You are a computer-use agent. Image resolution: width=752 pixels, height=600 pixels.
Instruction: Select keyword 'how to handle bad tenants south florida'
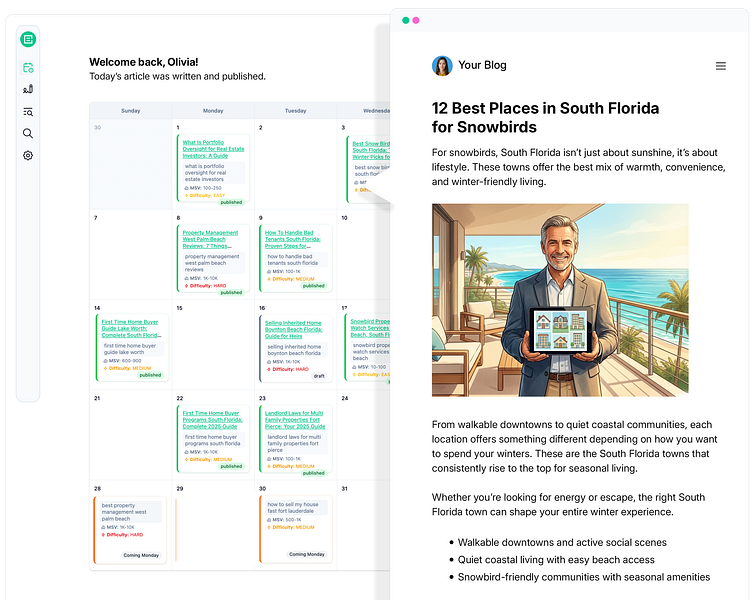[x=296, y=259]
